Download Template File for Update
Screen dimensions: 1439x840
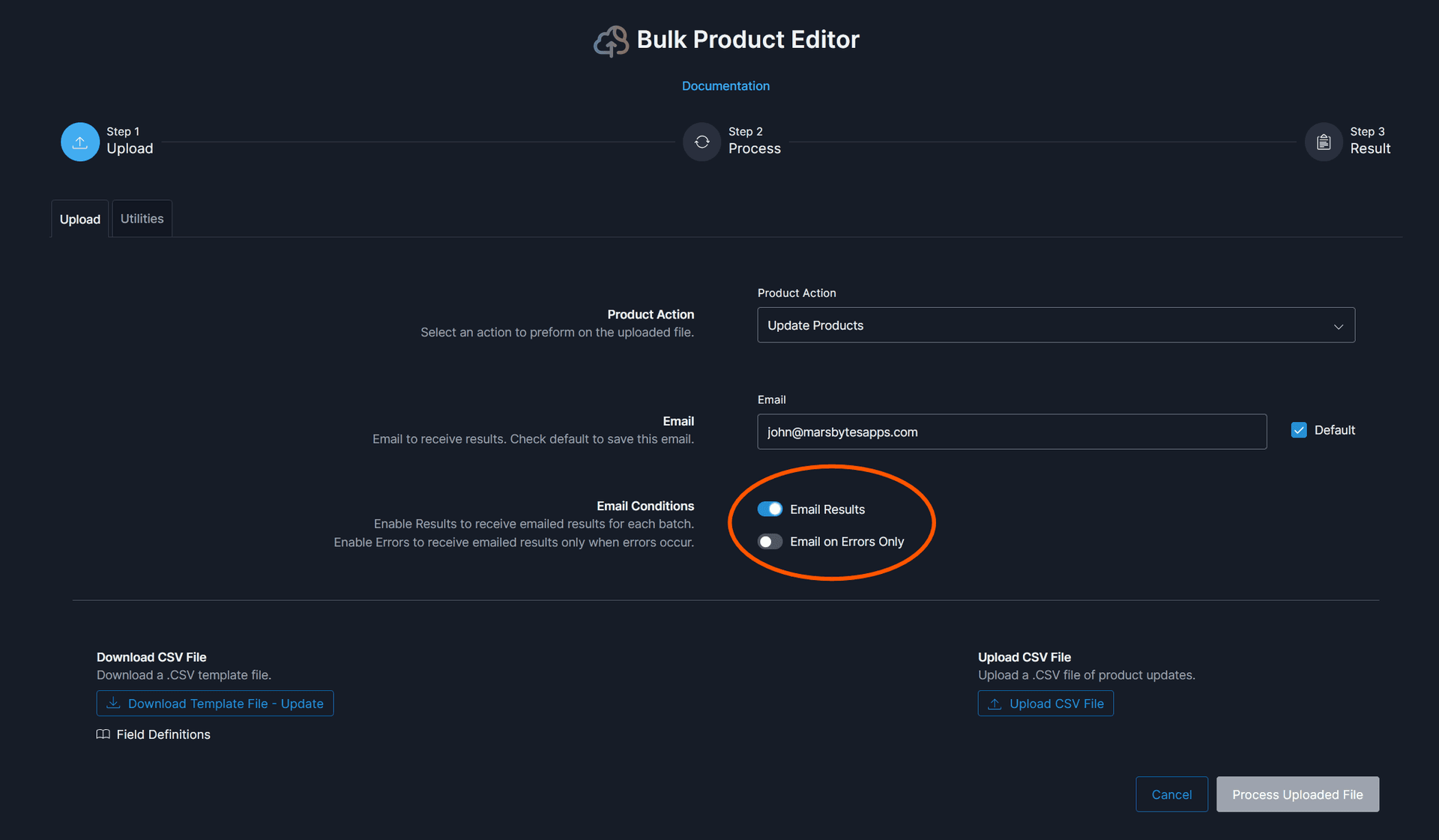click(215, 704)
